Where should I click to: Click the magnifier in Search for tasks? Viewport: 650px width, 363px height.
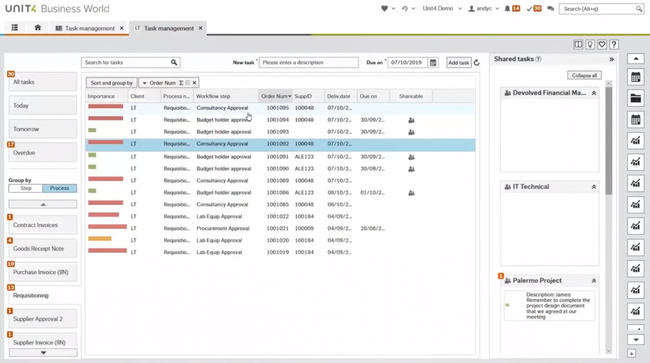tap(174, 62)
